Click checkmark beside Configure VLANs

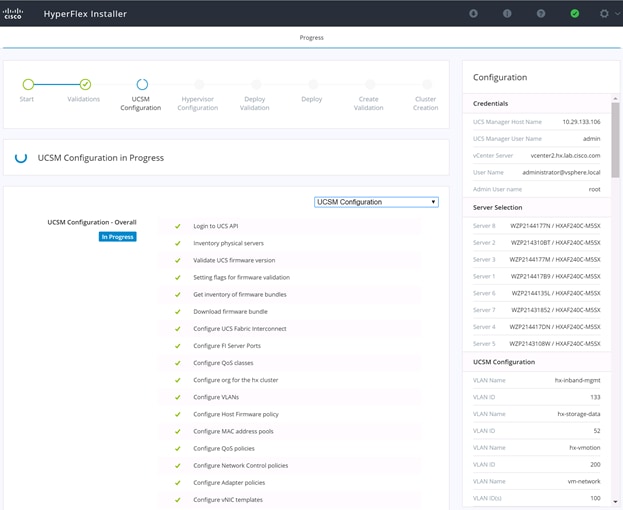click(178, 397)
